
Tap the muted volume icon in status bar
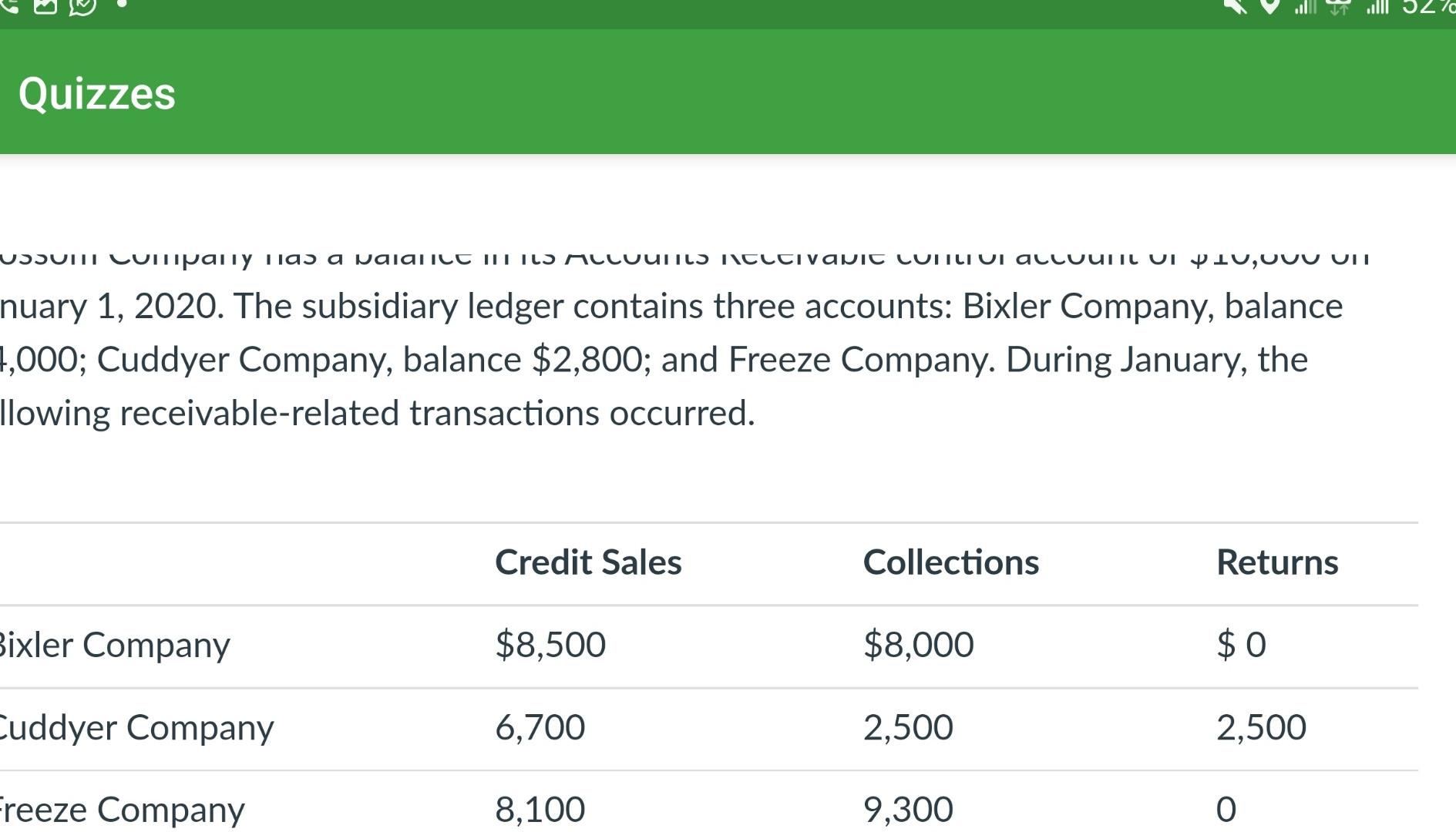[x=1235, y=8]
